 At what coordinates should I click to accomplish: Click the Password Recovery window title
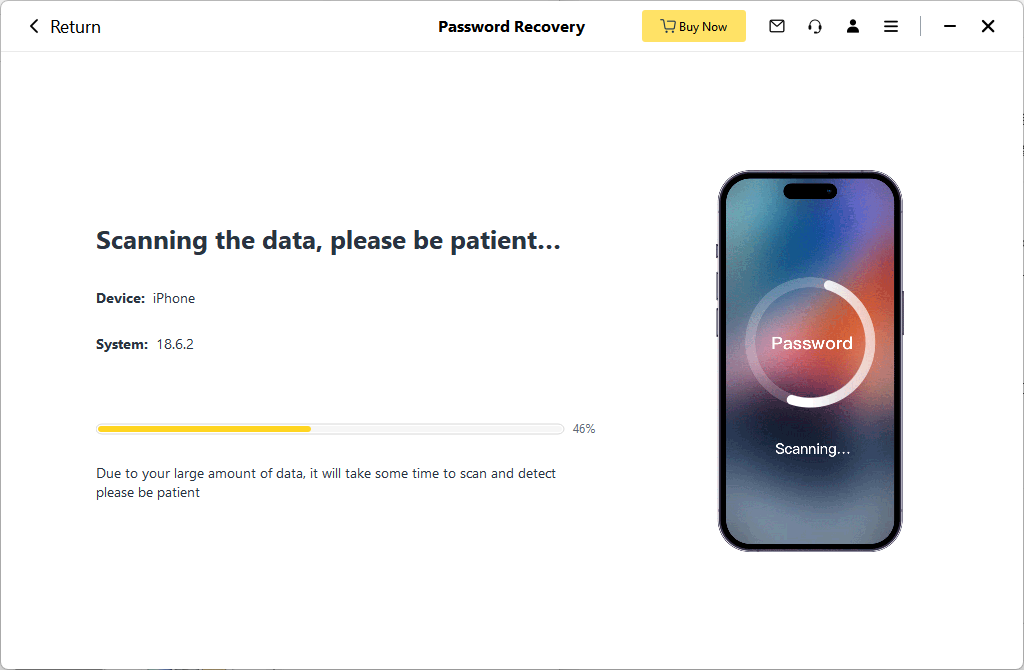(x=511, y=27)
